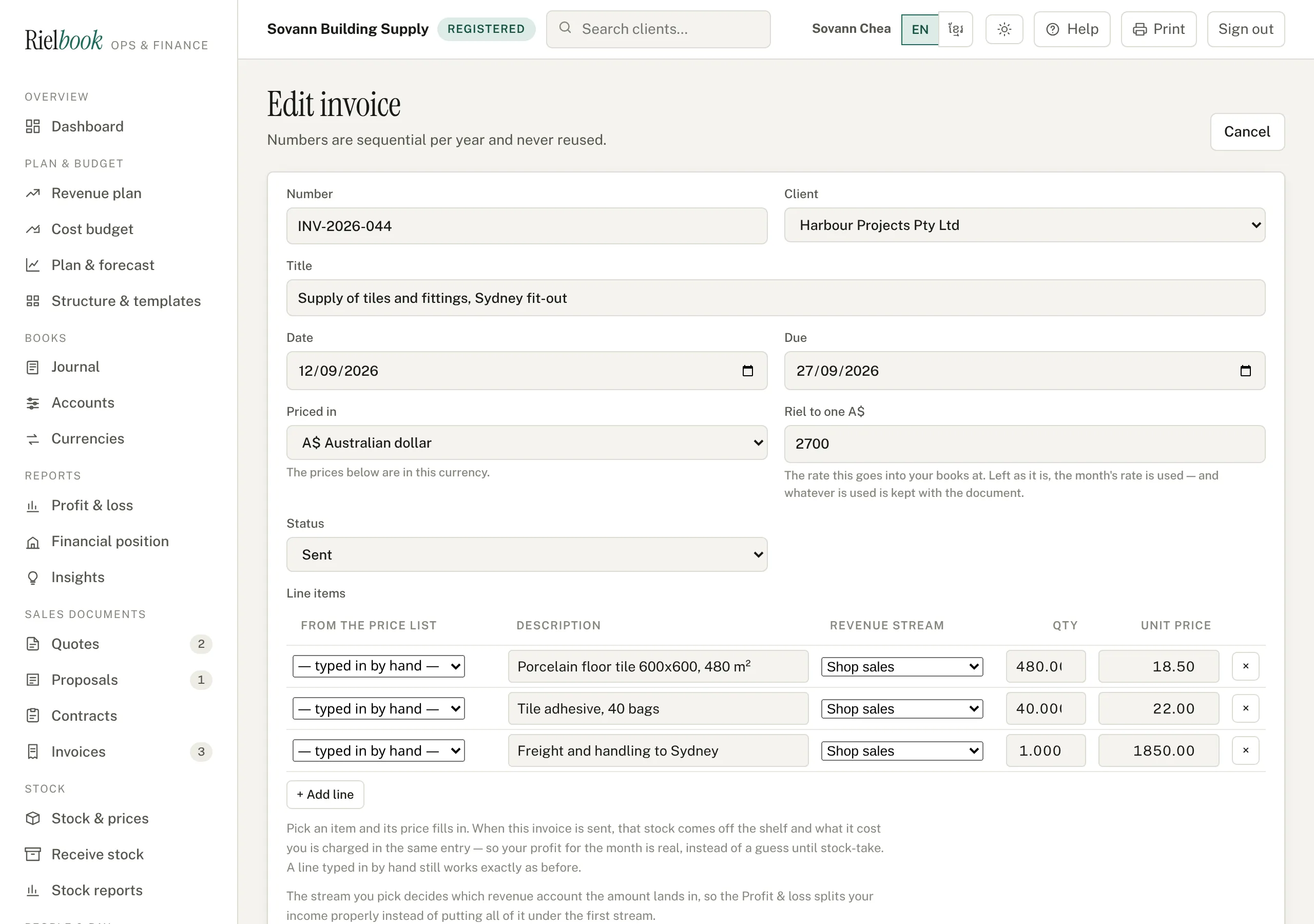Open the Dashboard grid icon

(33, 126)
